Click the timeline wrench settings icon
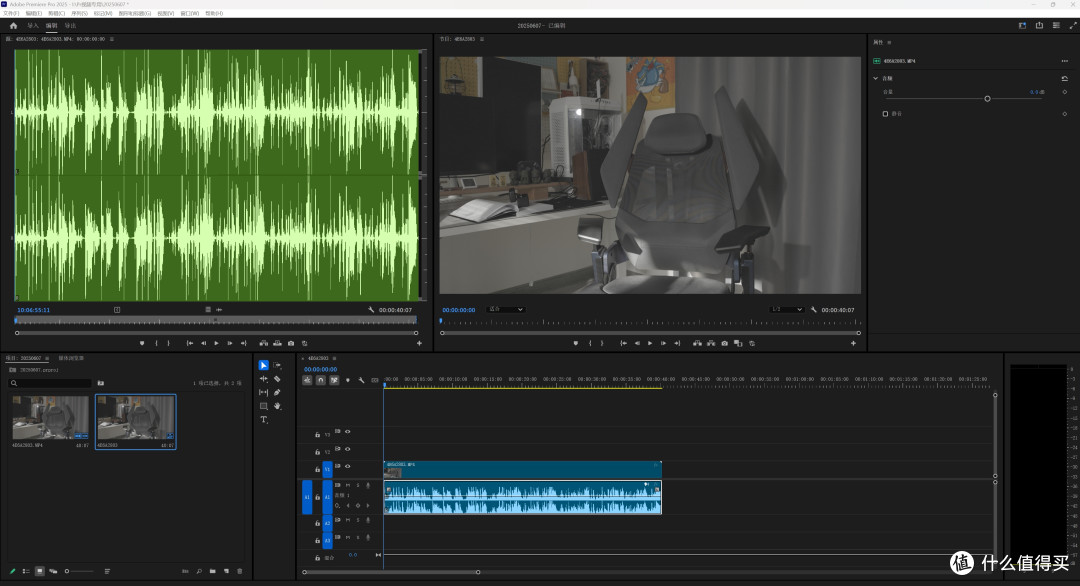Screen dimensions: 1080x586 tap(361, 380)
